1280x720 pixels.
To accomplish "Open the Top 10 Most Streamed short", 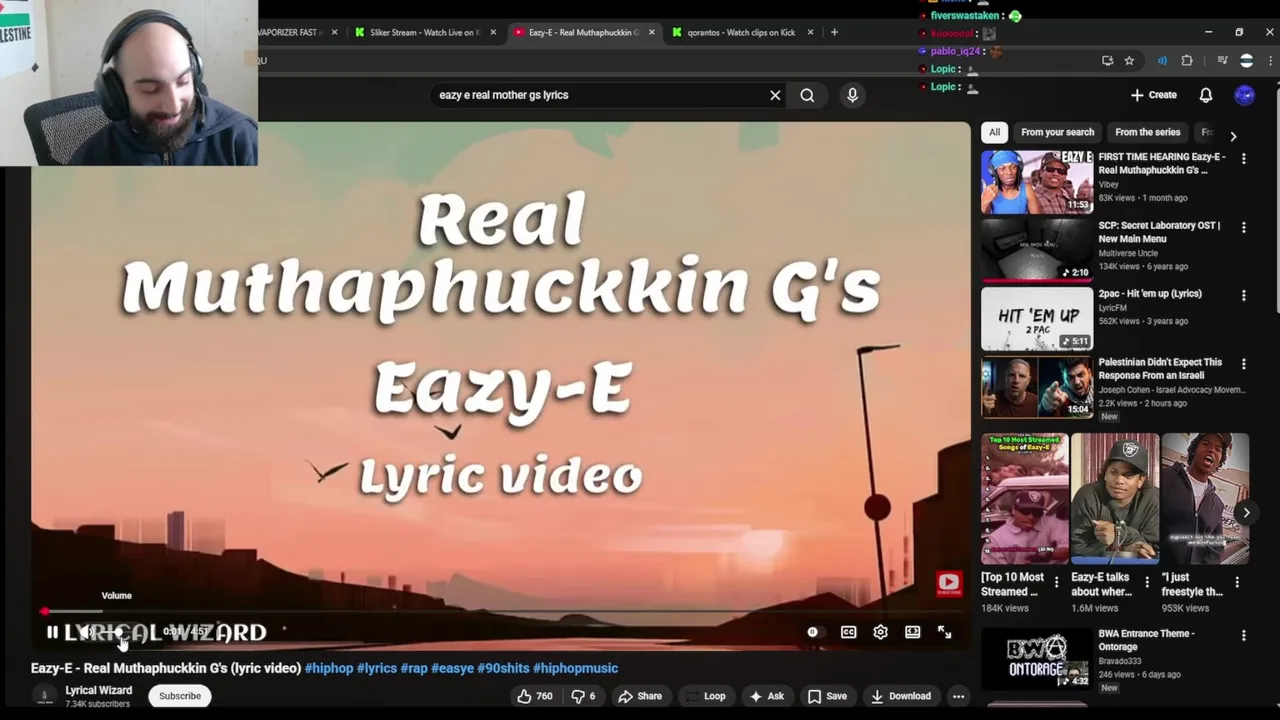I will pyautogui.click(x=1025, y=498).
